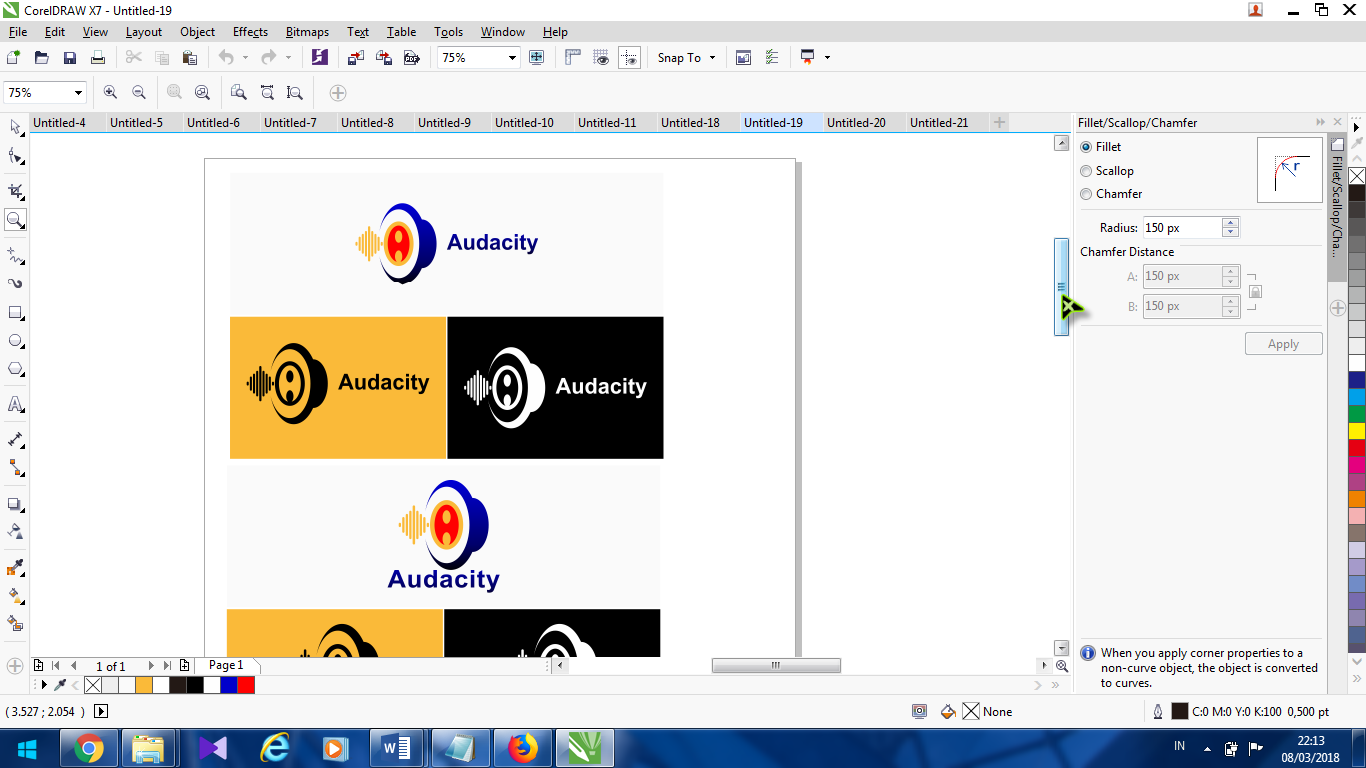Toggle Show Rulers in standard toolbar

573,57
